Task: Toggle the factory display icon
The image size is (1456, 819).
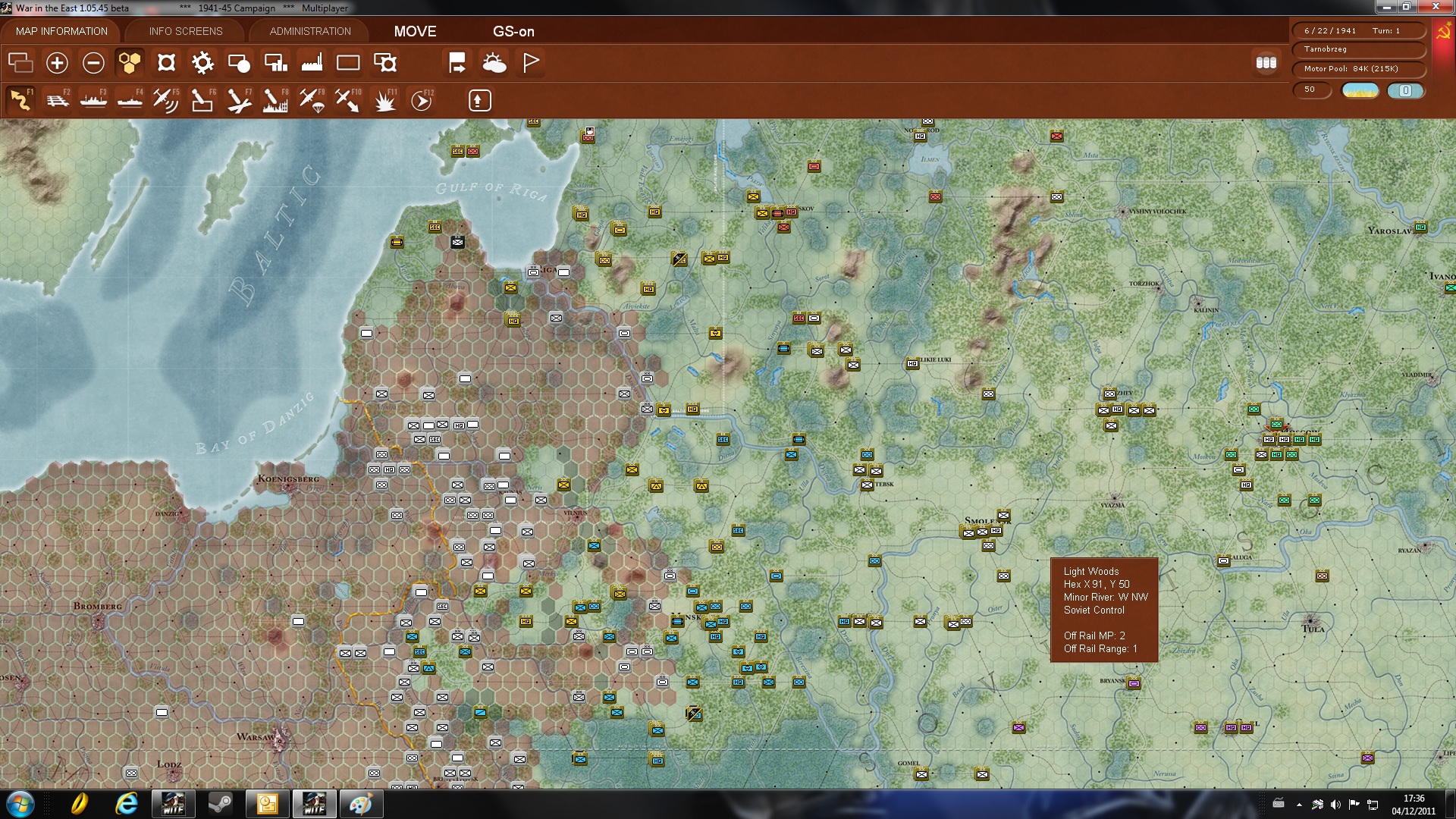Action: (x=312, y=63)
